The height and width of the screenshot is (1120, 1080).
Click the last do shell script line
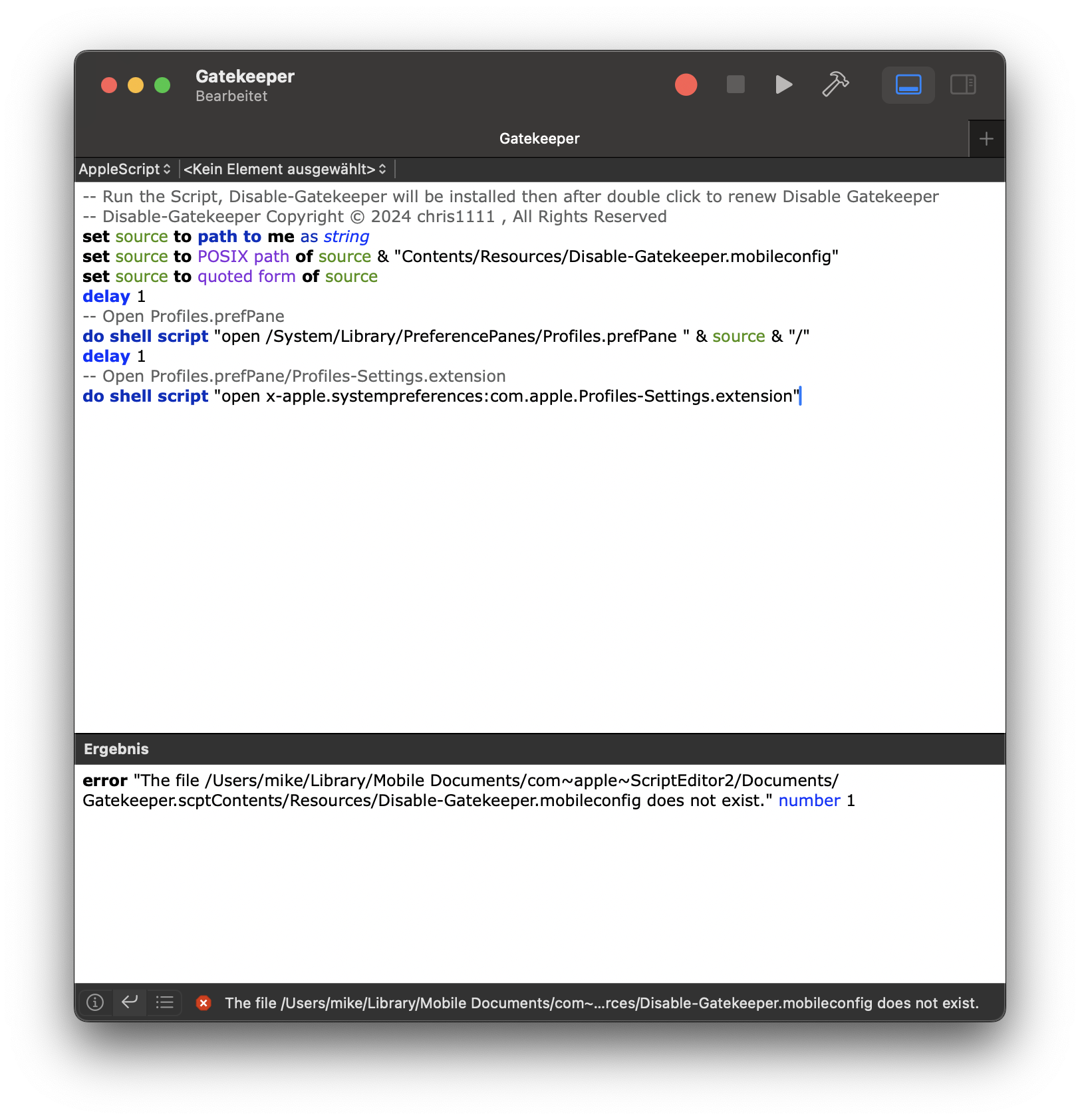pos(442,396)
